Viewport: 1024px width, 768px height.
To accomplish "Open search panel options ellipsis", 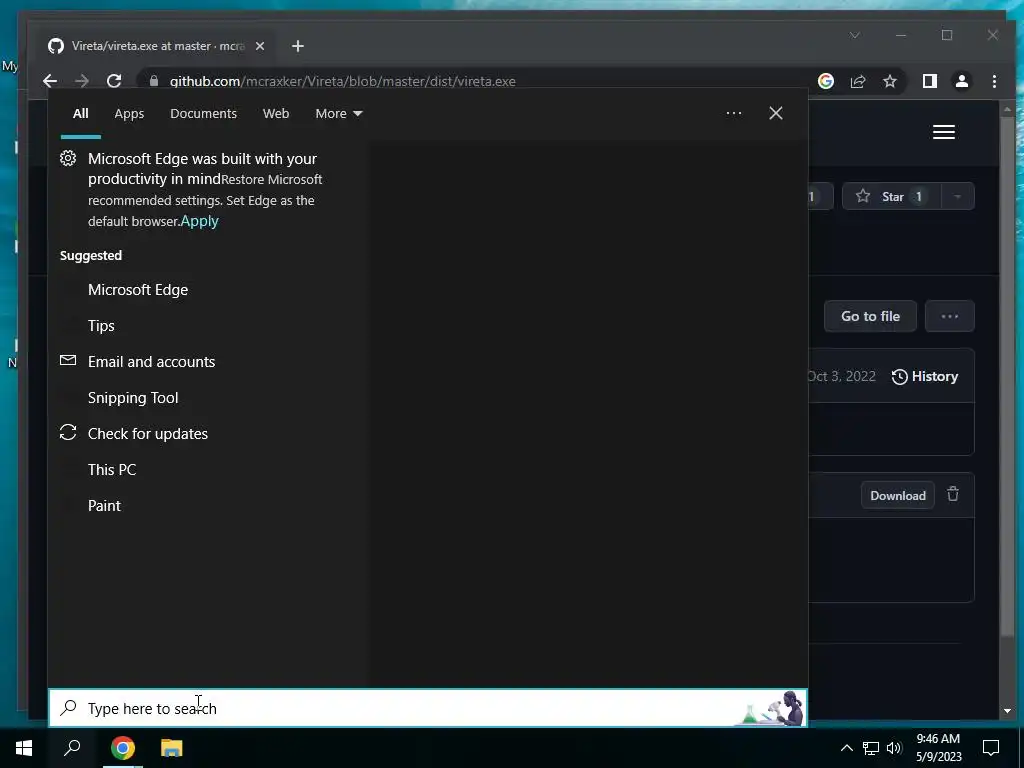I will (x=733, y=113).
